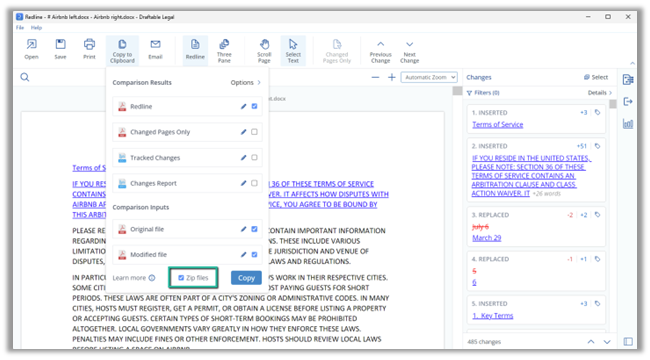Edit Redline output with pencil icon

[x=243, y=106]
